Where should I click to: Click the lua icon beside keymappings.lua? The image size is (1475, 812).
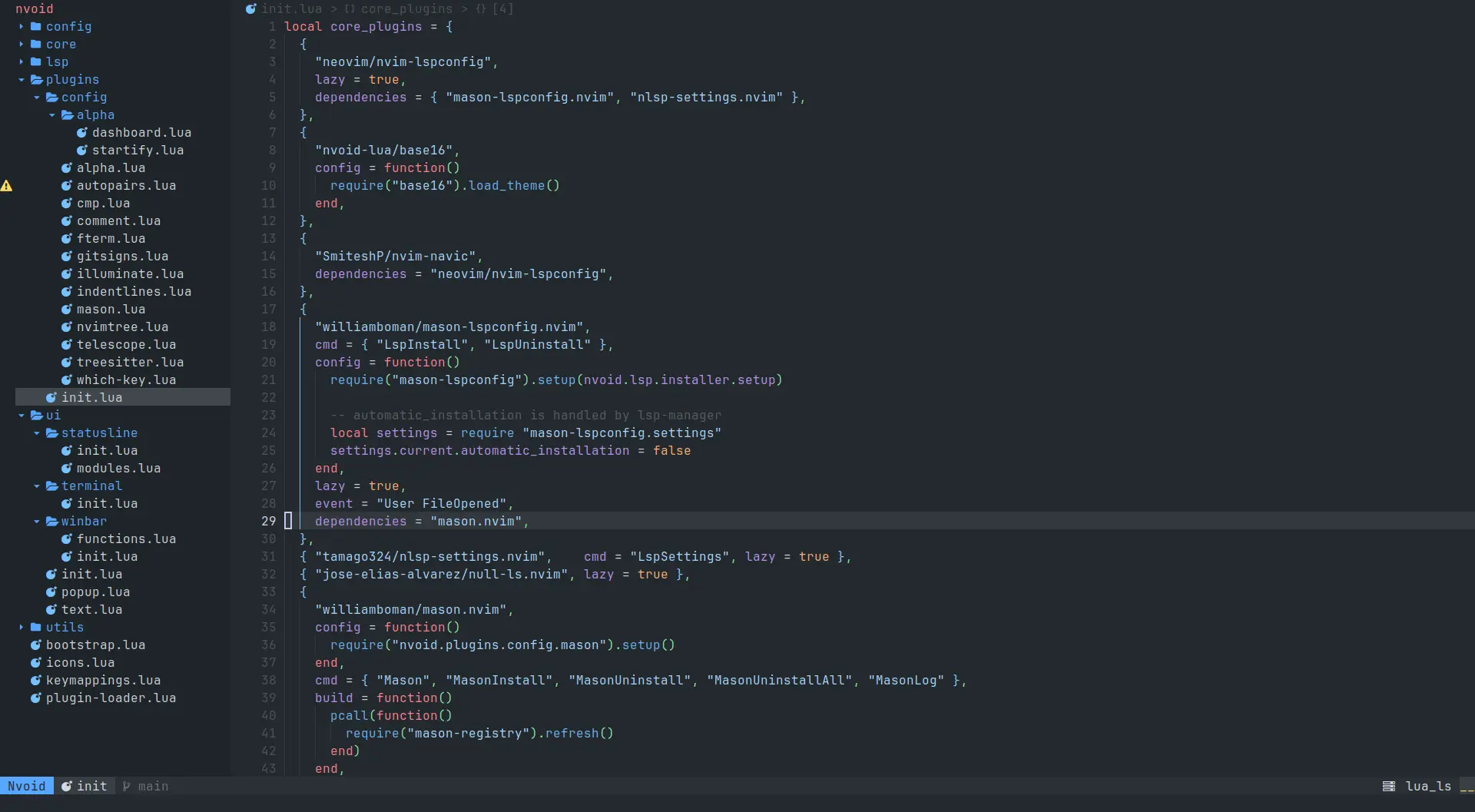tap(36, 681)
